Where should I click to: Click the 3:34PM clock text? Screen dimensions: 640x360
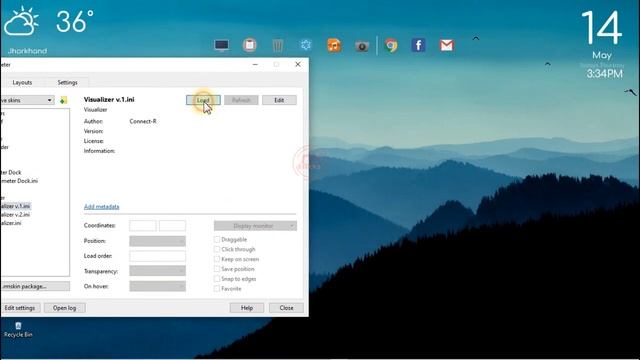point(604,74)
